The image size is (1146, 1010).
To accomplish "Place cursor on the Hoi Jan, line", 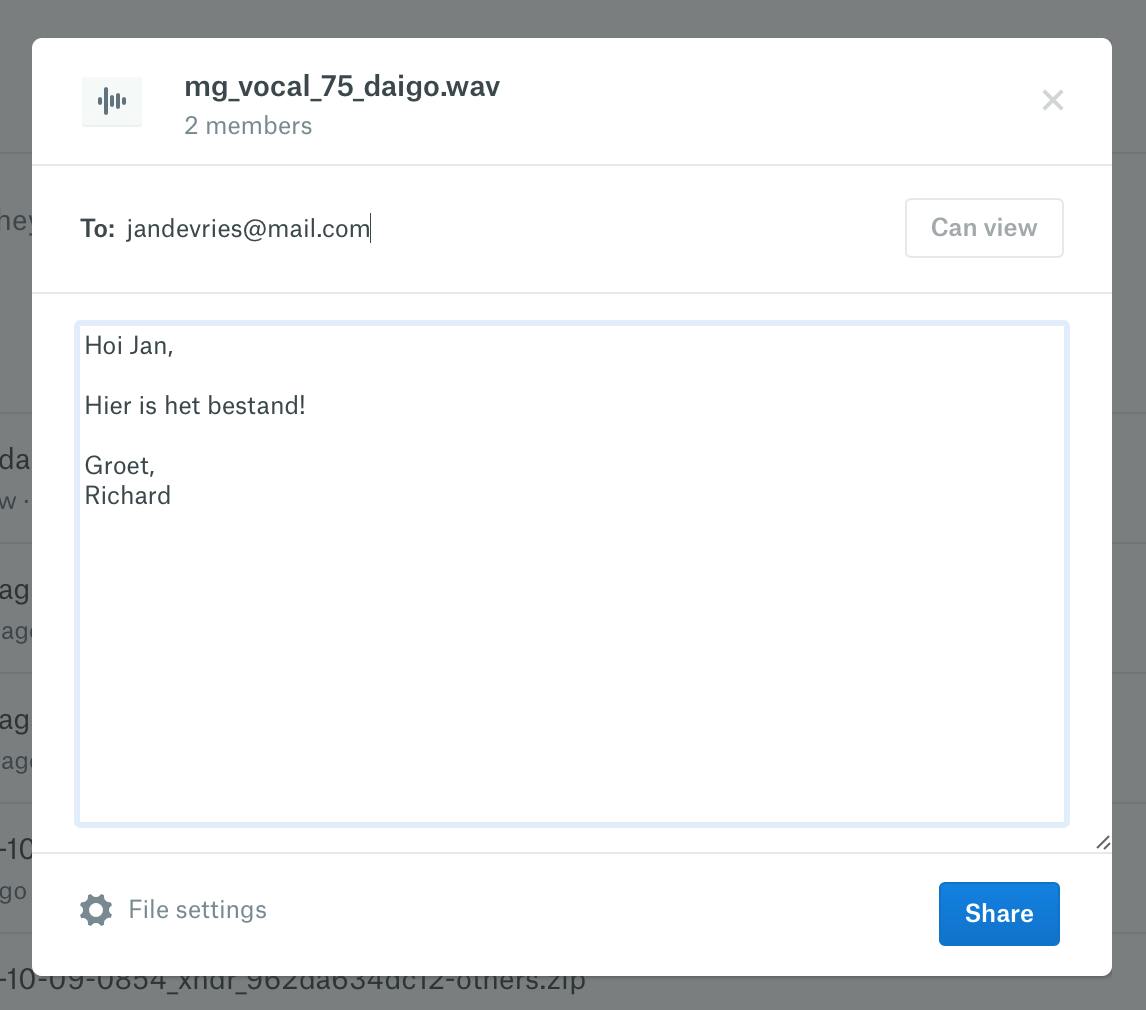I will coord(129,346).
